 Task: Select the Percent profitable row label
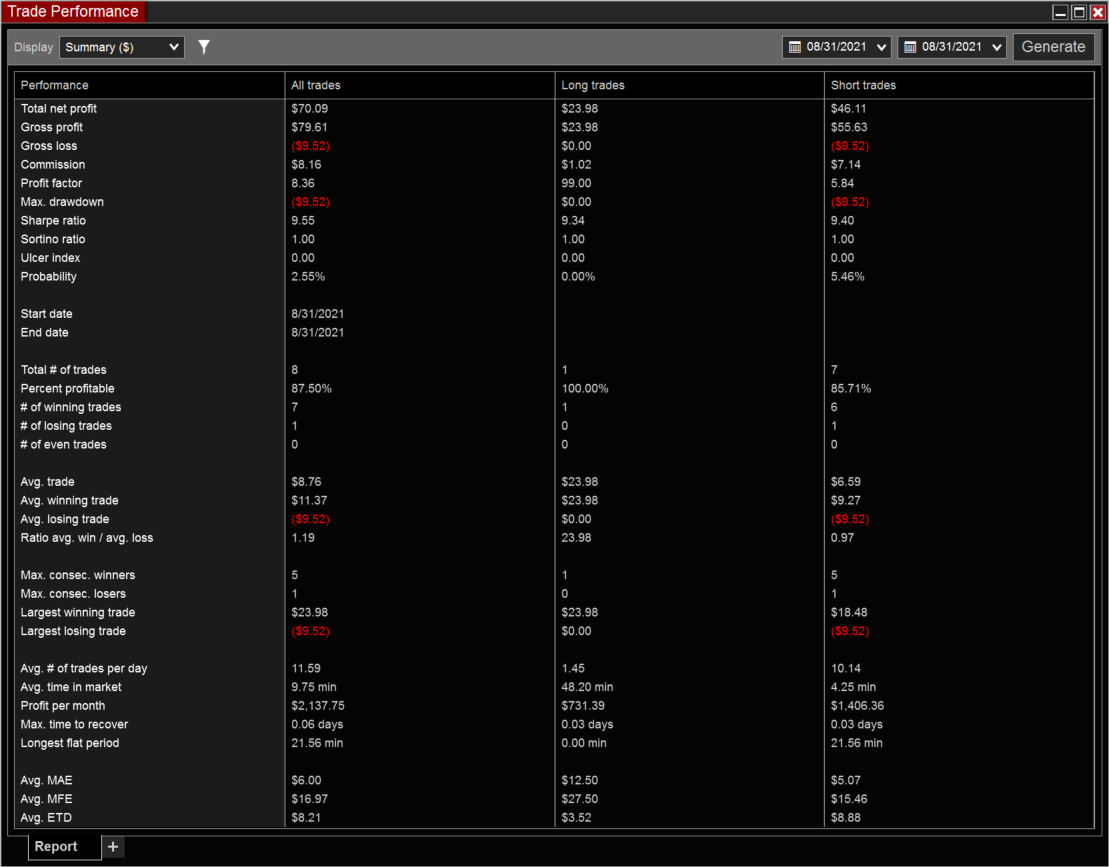coord(67,388)
